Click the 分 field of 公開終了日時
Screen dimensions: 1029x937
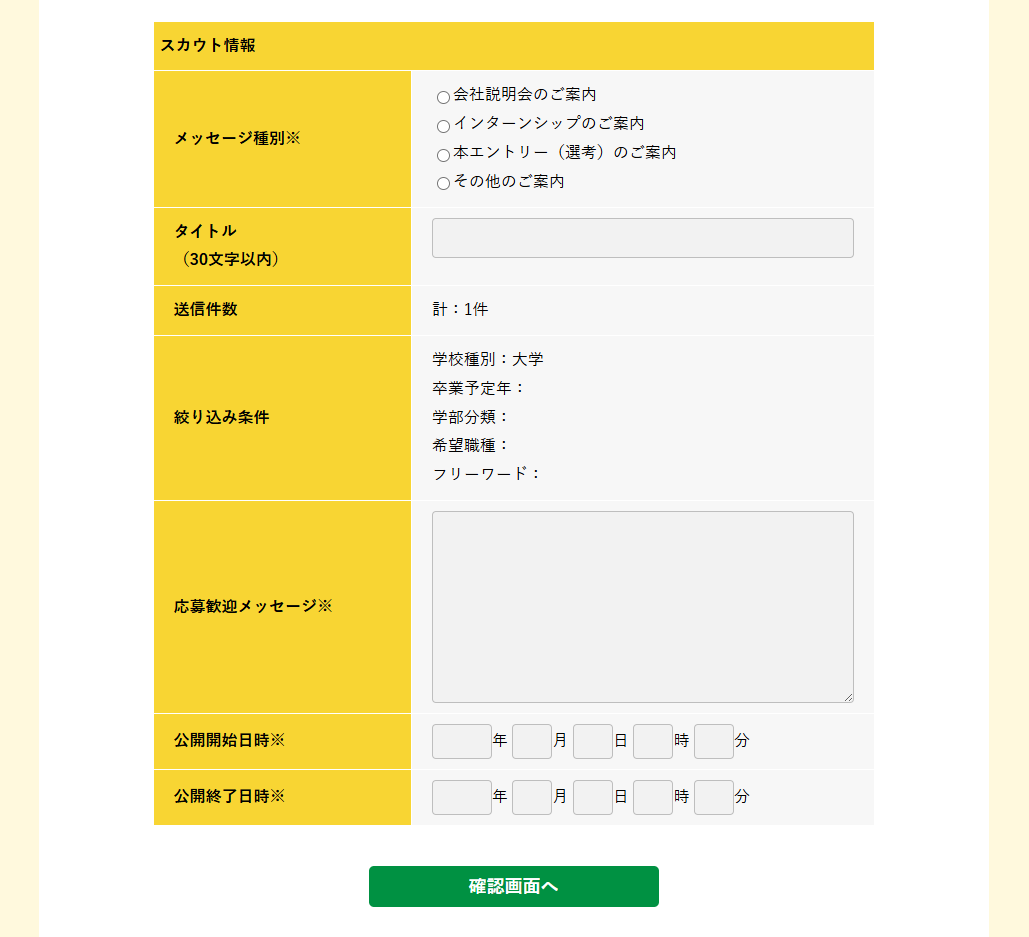[x=713, y=797]
